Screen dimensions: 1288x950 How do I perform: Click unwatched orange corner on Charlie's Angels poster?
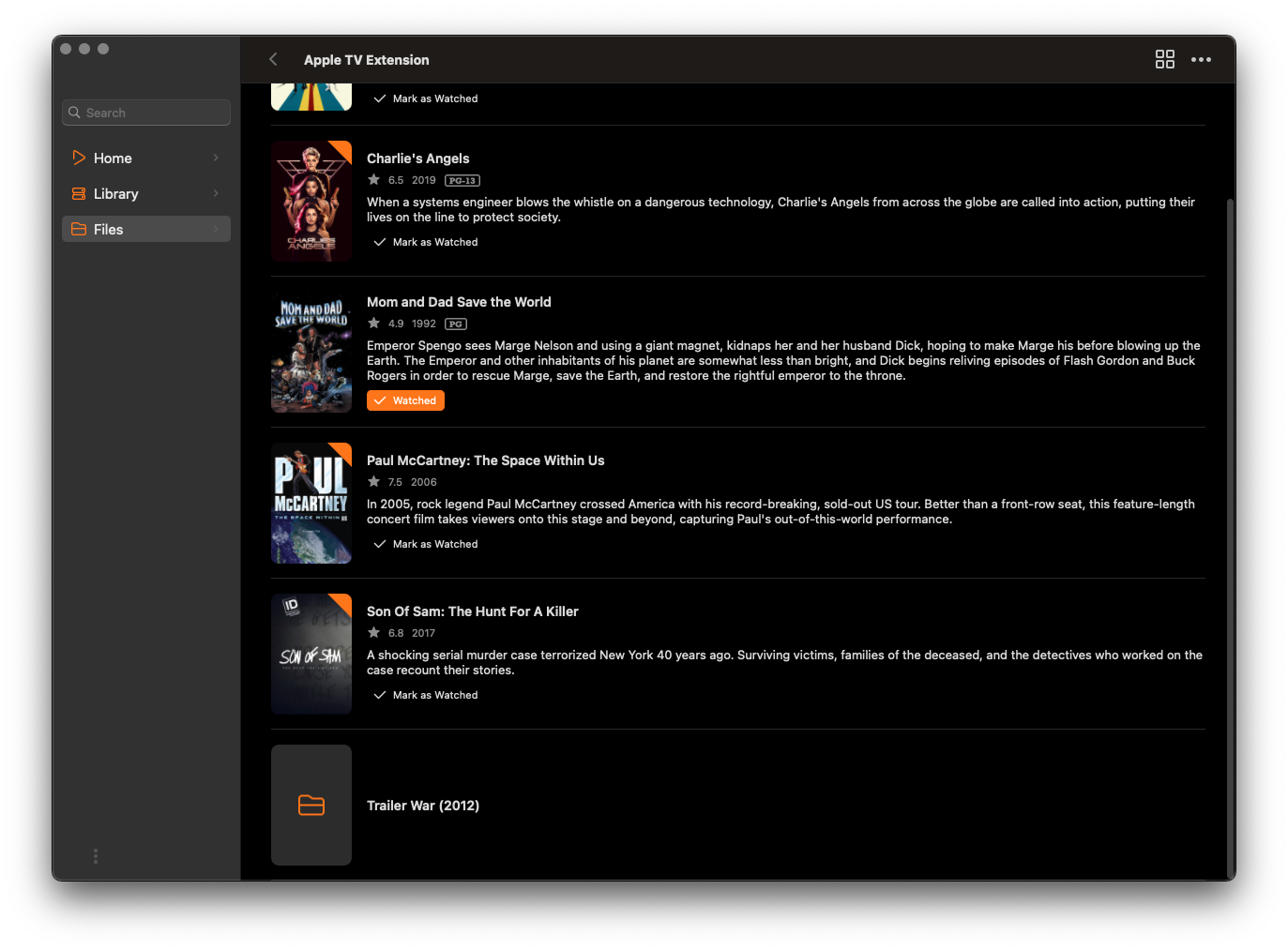point(343,148)
